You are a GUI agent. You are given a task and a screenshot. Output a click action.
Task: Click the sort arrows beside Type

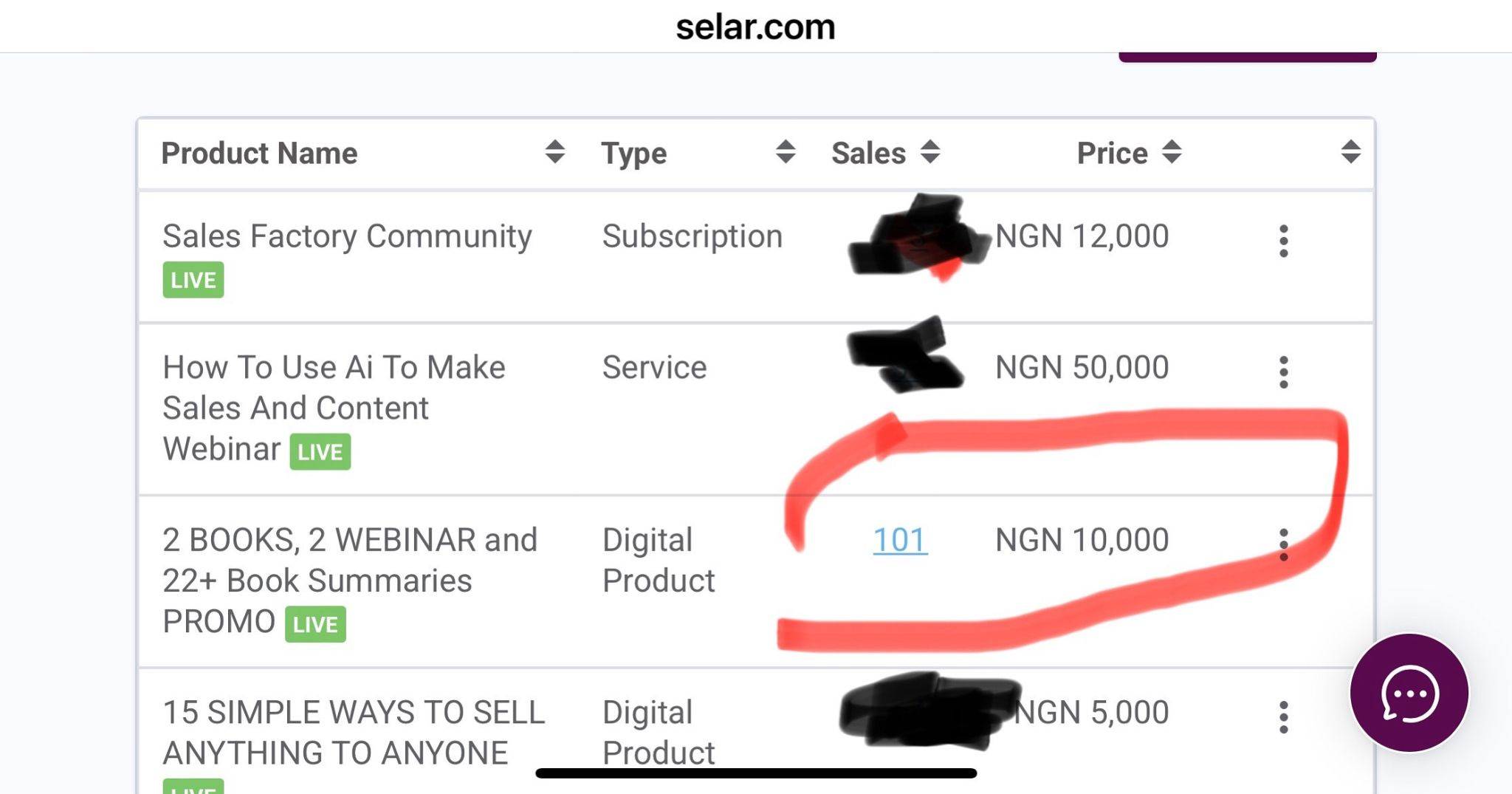(x=786, y=152)
